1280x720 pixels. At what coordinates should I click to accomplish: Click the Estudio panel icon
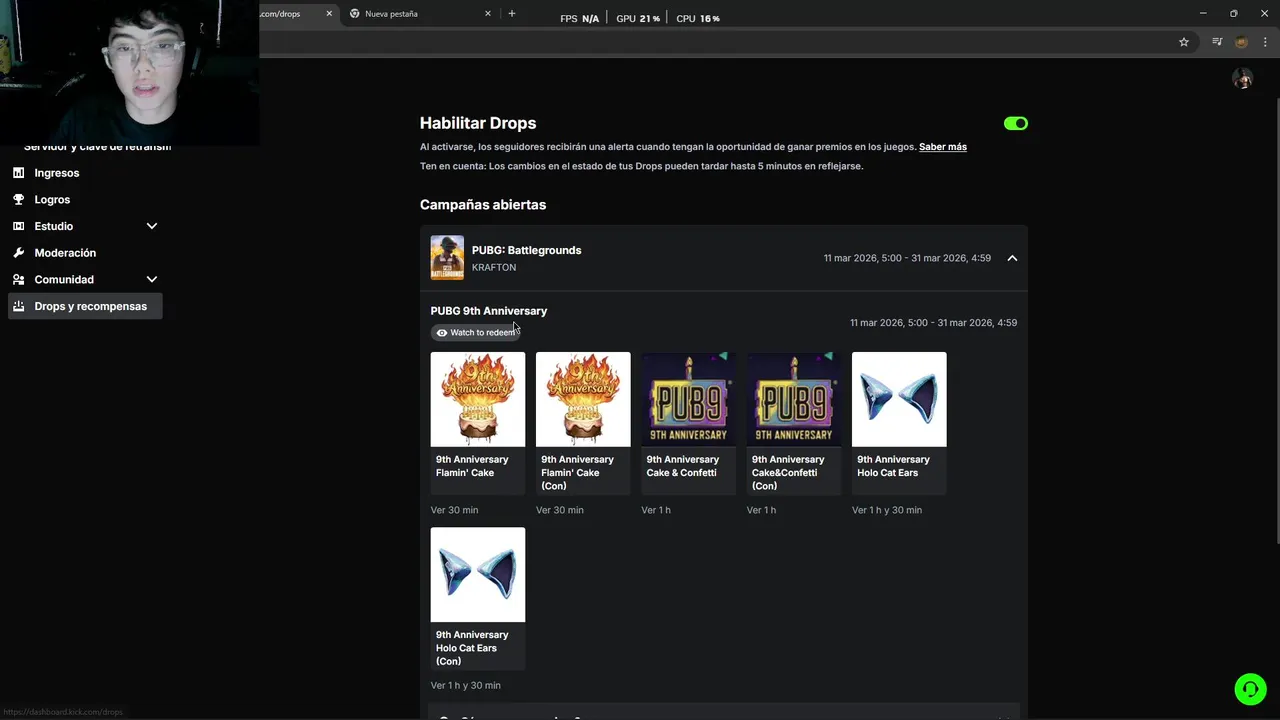click(x=18, y=226)
